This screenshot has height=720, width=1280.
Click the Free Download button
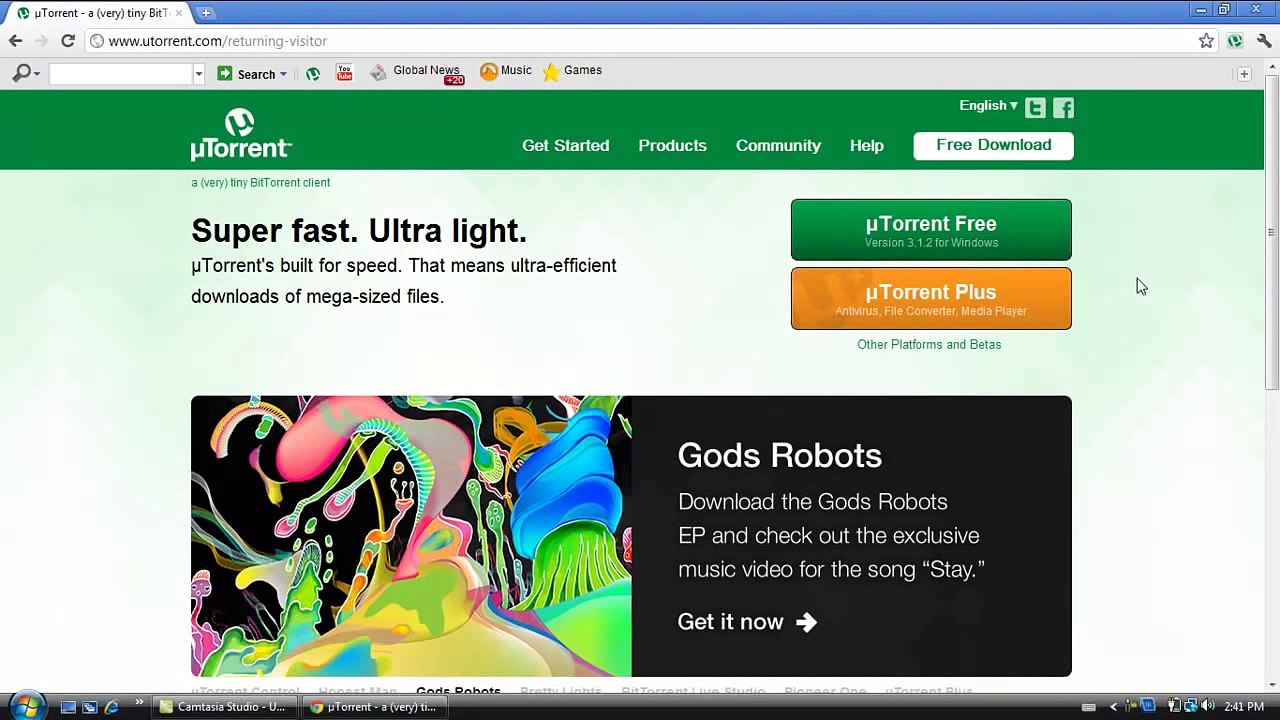pos(993,146)
